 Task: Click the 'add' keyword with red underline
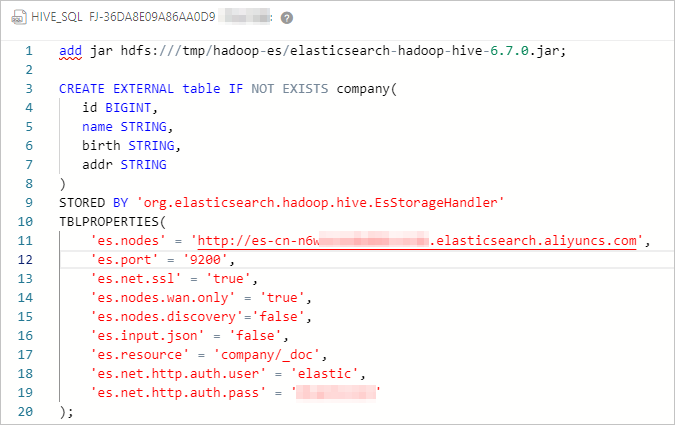(x=71, y=51)
